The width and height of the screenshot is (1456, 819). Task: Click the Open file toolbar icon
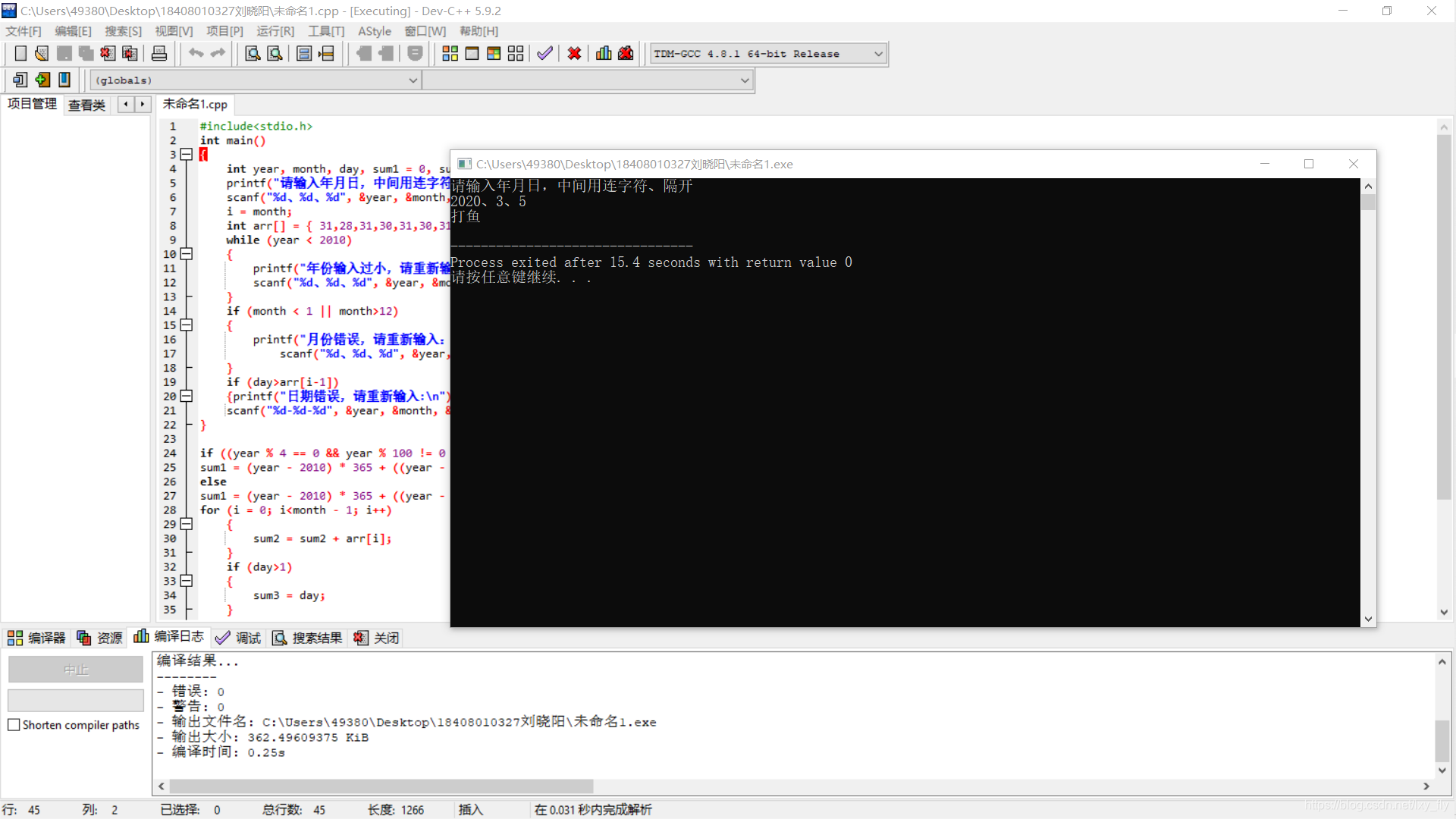click(x=42, y=53)
